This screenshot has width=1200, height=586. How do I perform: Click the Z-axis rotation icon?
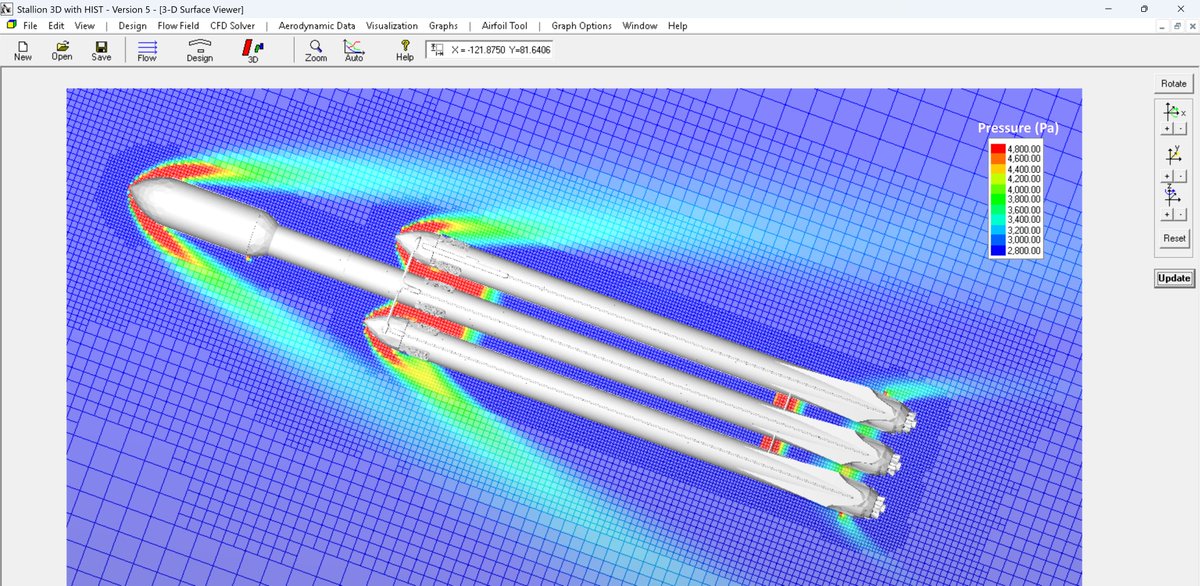click(x=1172, y=196)
